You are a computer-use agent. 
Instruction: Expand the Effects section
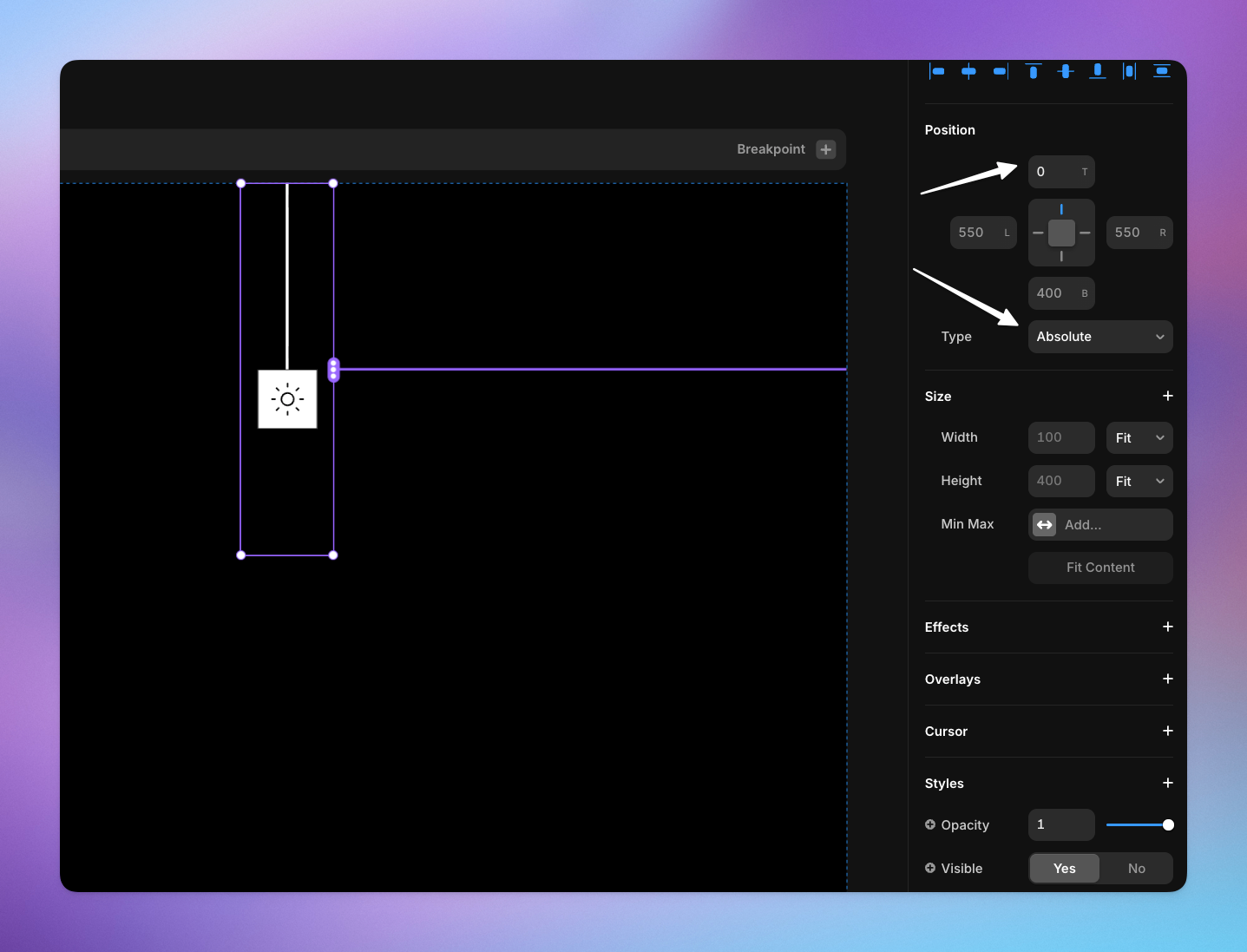(x=1167, y=627)
